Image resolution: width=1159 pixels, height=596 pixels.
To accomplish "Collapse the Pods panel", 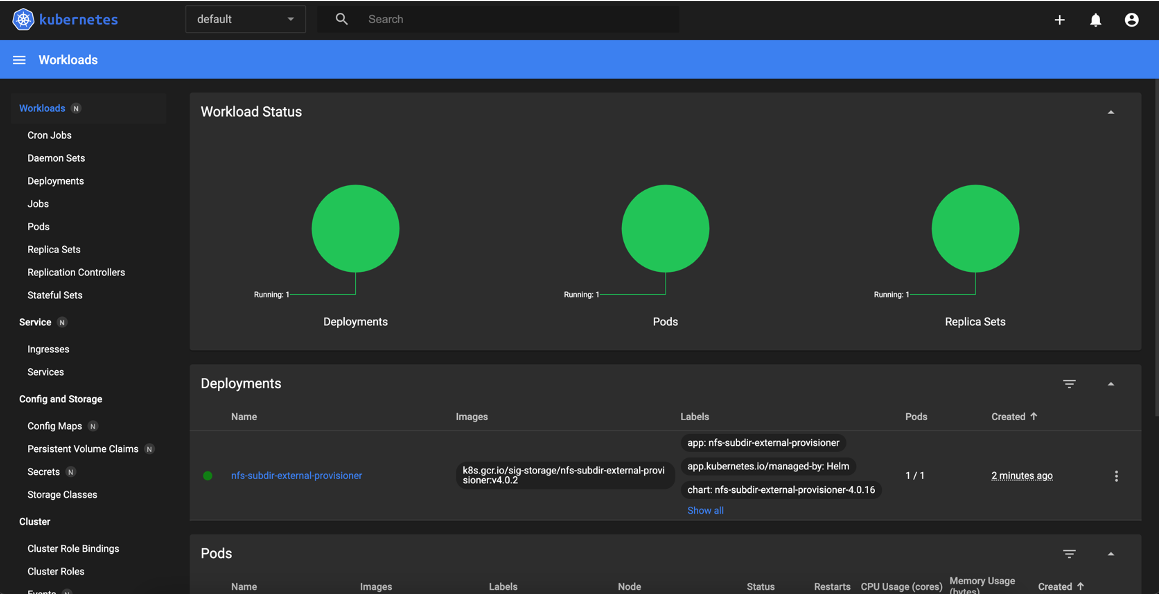I will pyautogui.click(x=1110, y=553).
